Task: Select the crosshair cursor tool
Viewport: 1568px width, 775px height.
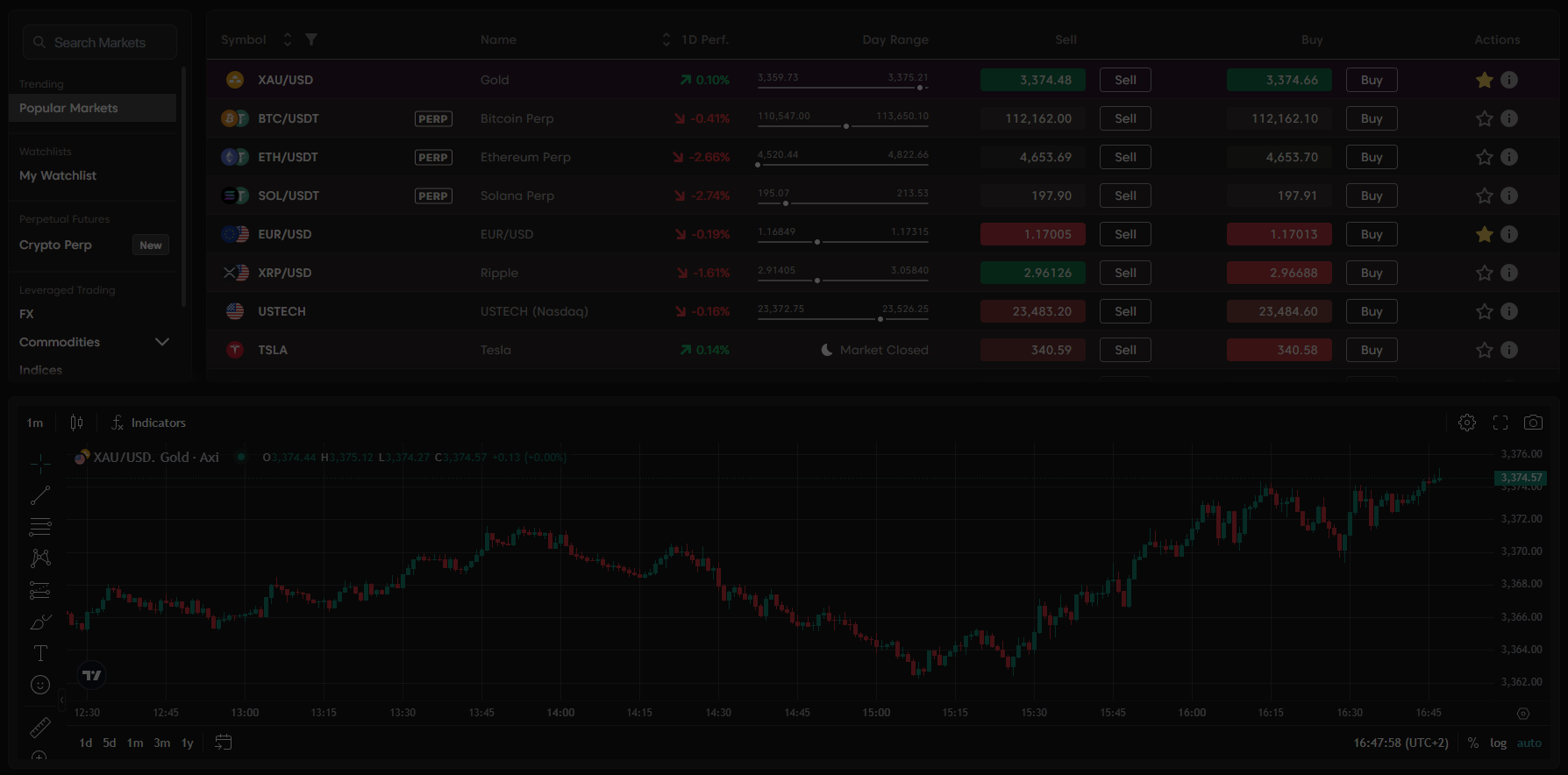Action: point(40,464)
